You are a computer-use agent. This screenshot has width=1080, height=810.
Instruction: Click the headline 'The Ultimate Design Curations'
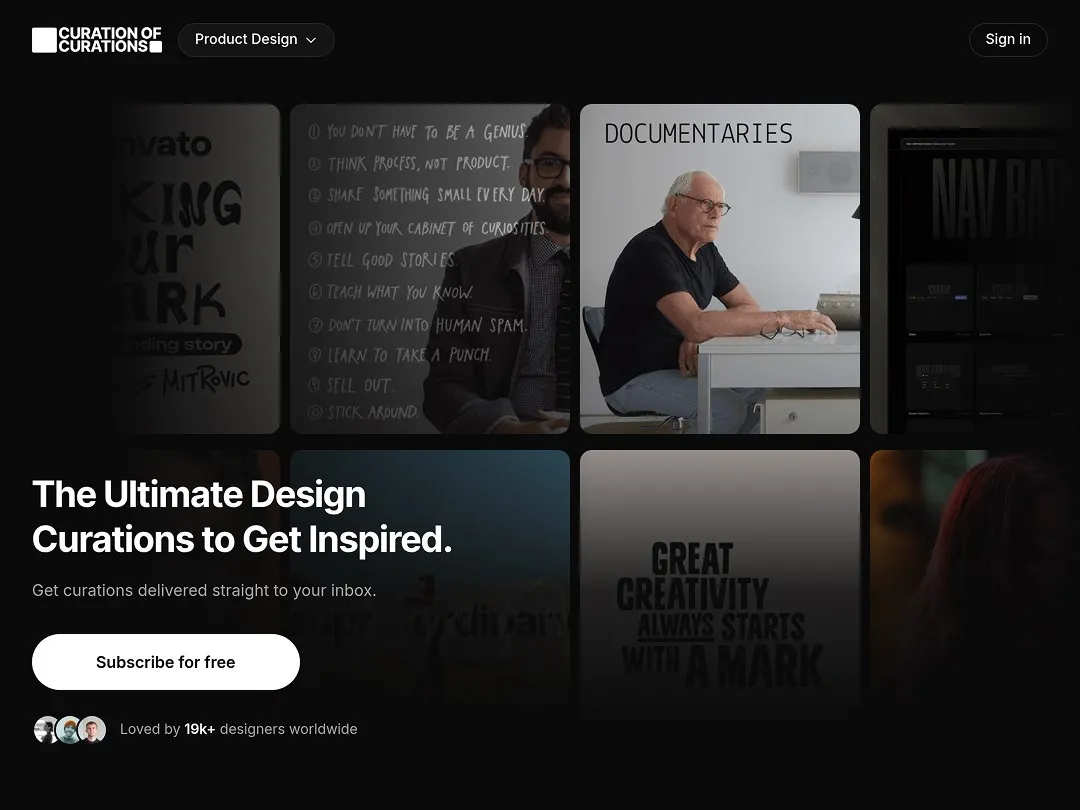click(242, 517)
